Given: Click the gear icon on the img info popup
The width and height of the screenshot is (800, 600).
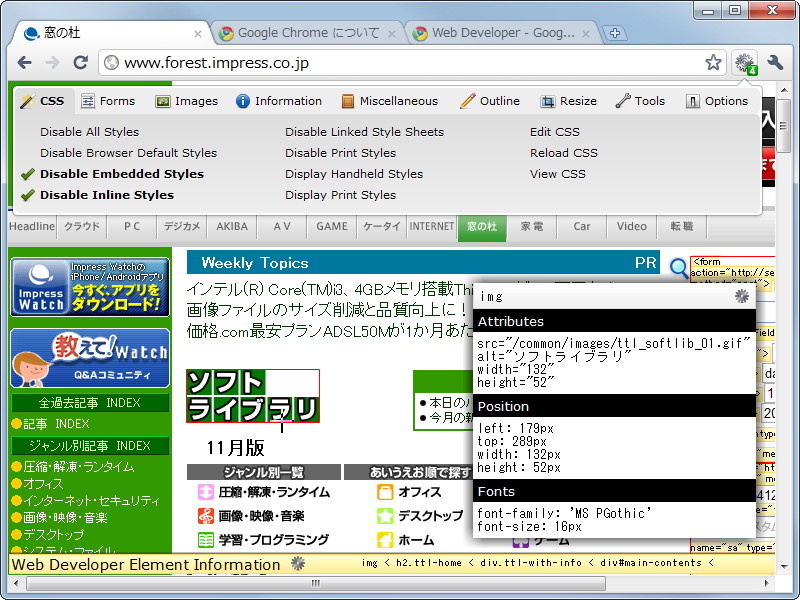Looking at the screenshot, I should (742, 297).
